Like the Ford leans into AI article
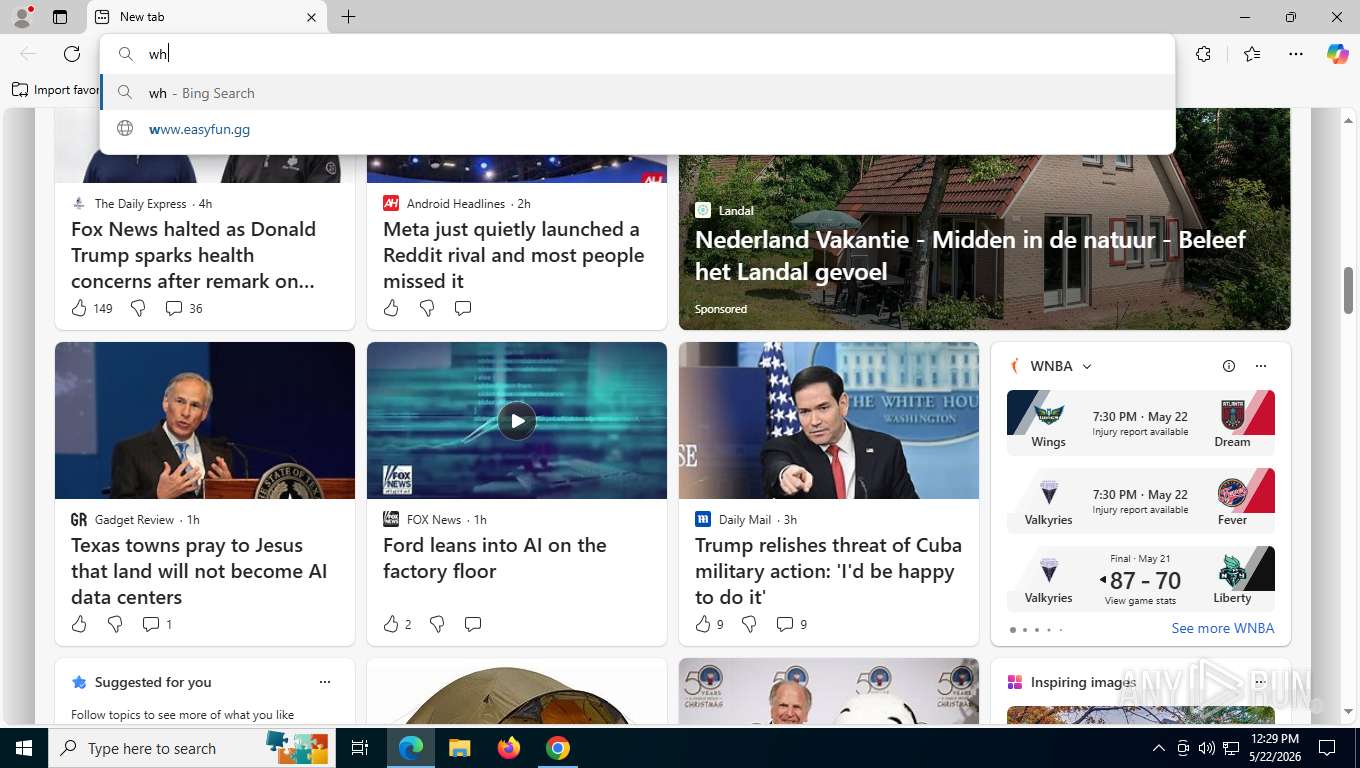The height and width of the screenshot is (768, 1360). point(391,624)
